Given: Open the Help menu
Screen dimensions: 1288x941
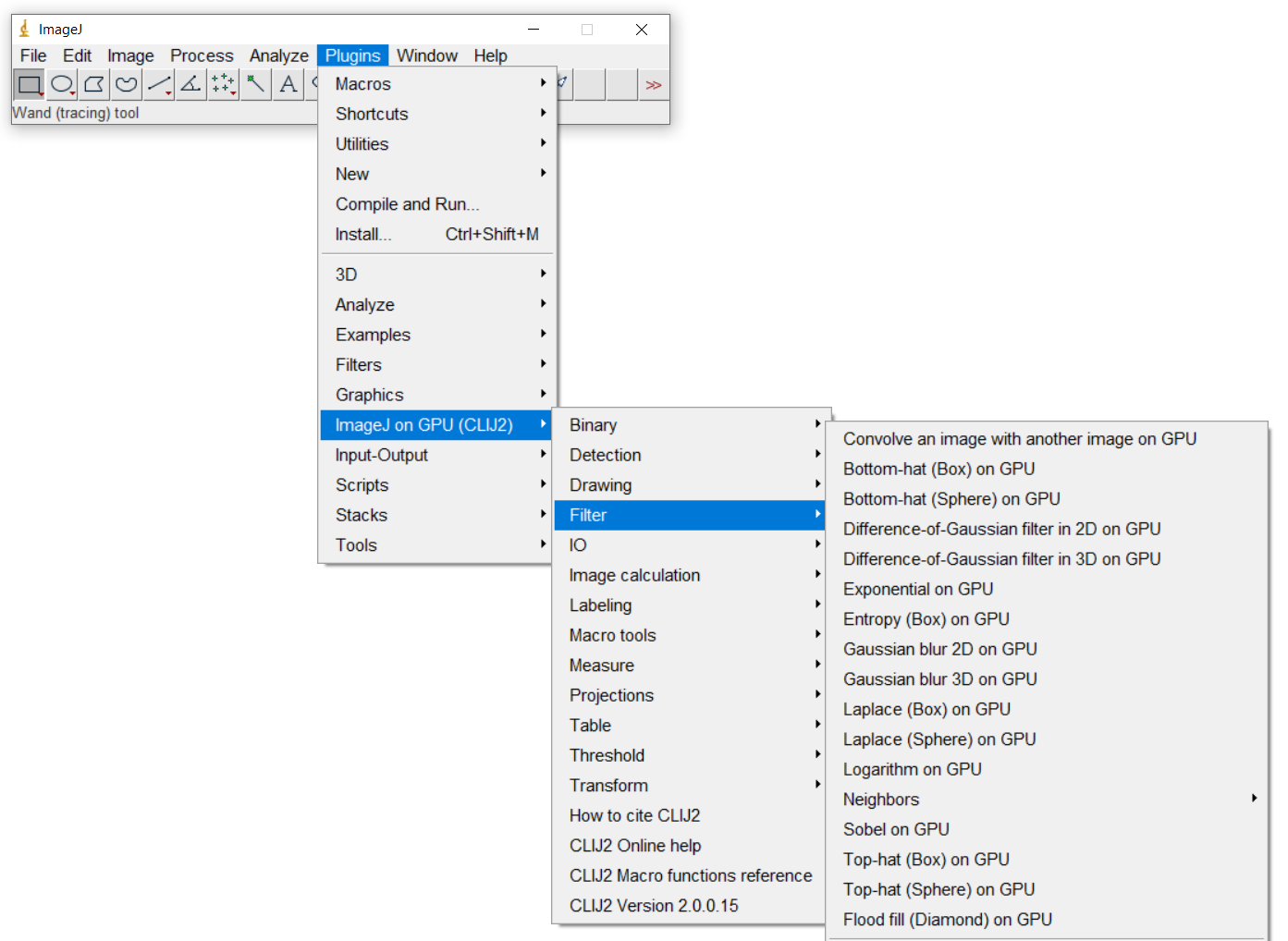Looking at the screenshot, I should click(x=490, y=55).
